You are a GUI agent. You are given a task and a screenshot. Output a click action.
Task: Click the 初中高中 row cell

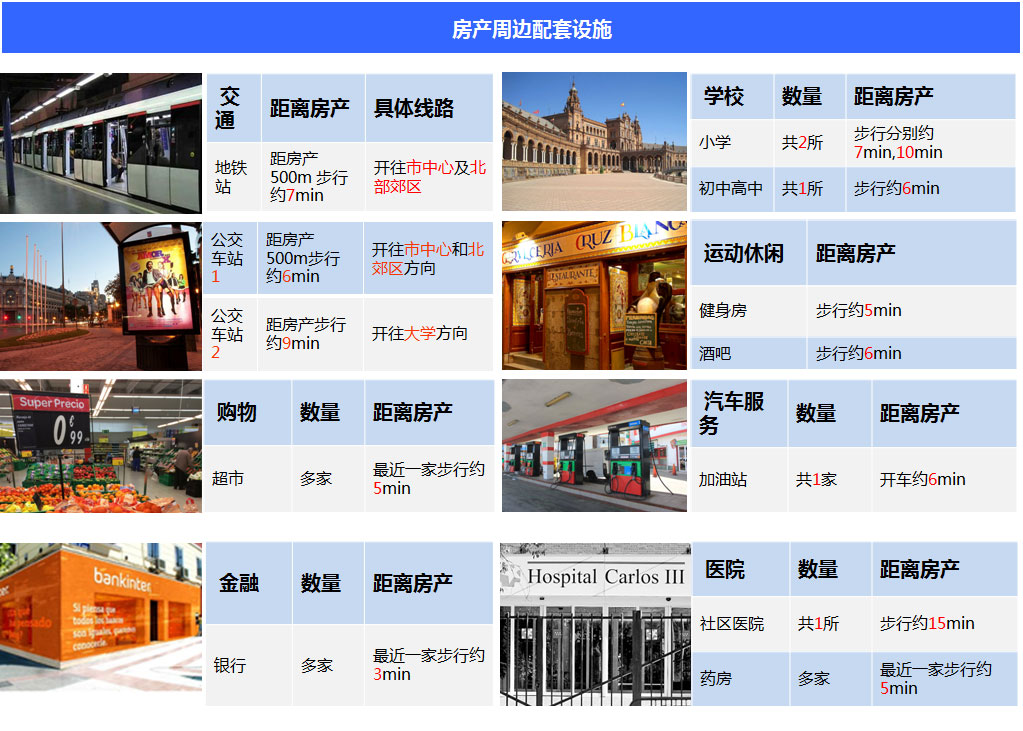[x=730, y=189]
